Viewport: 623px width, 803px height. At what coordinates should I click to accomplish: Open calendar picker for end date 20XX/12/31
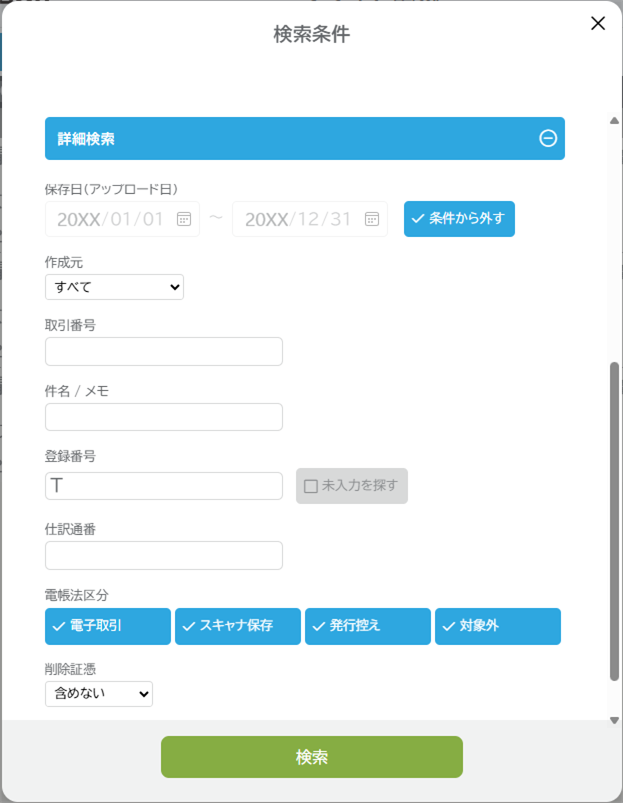point(372,219)
